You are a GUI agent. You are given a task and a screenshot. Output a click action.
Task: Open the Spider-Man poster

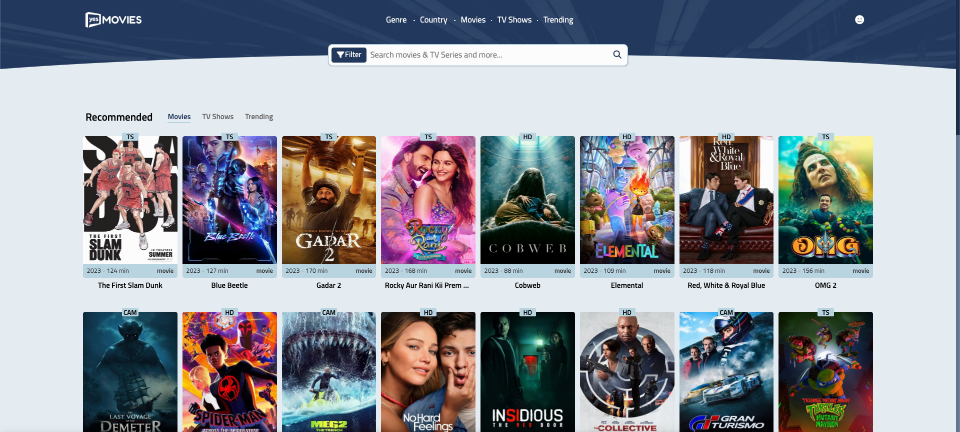tap(230, 372)
